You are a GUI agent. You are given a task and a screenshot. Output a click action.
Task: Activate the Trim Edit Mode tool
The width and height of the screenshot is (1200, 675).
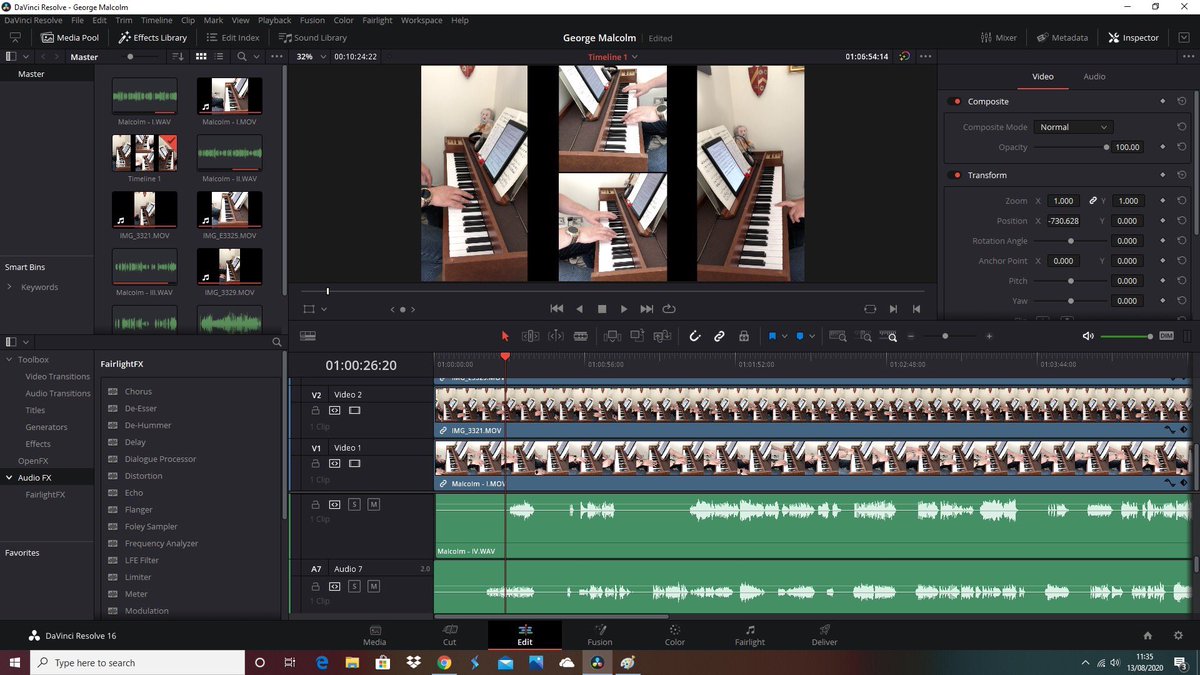coord(531,337)
